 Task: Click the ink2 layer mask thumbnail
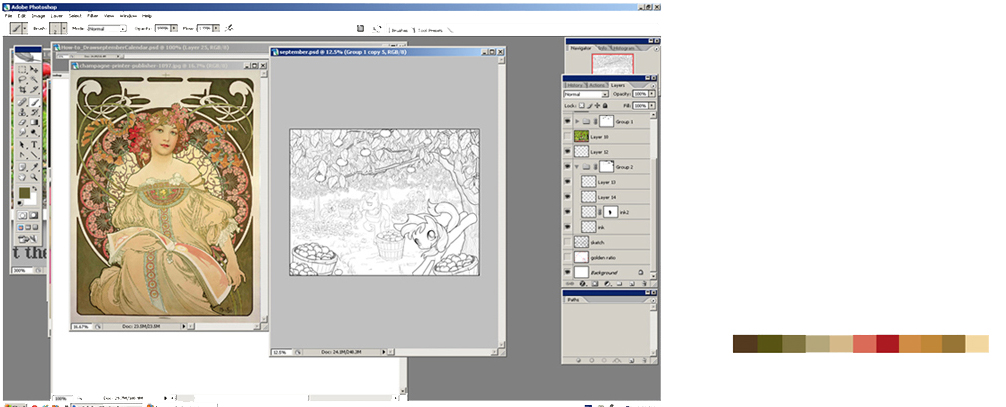[610, 211]
